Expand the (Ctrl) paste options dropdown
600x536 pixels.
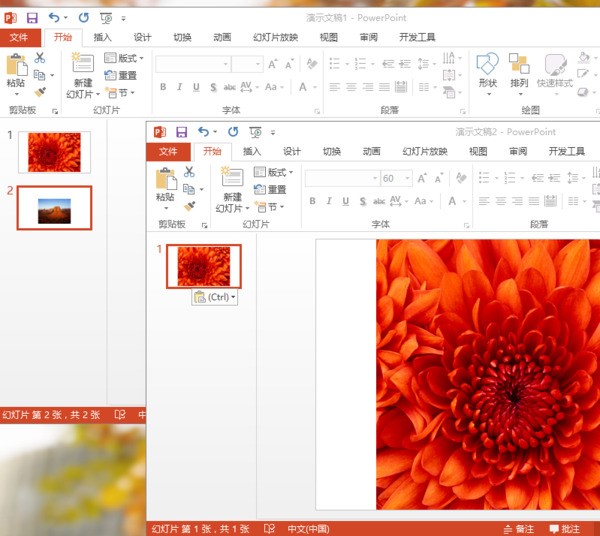215,297
